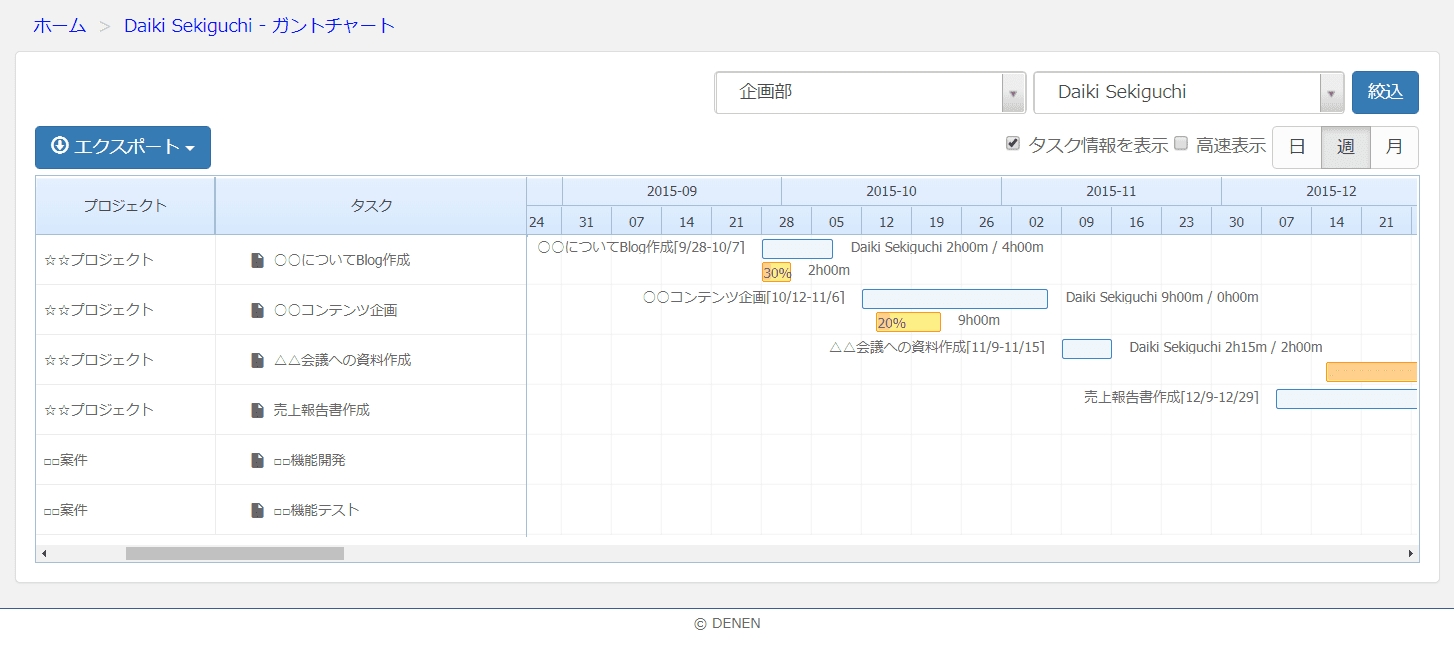Click the document icon for △△会議への資料作成
The width and height of the screenshot is (1454, 650).
(257, 360)
